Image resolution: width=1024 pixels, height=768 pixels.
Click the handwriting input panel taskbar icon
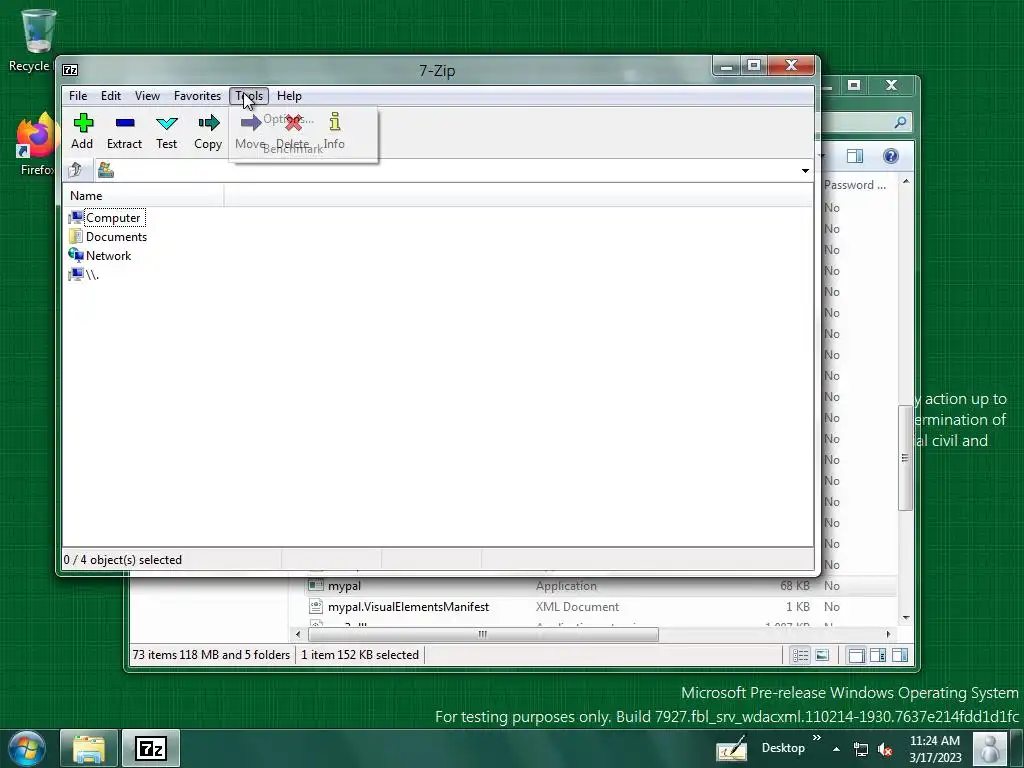point(731,748)
